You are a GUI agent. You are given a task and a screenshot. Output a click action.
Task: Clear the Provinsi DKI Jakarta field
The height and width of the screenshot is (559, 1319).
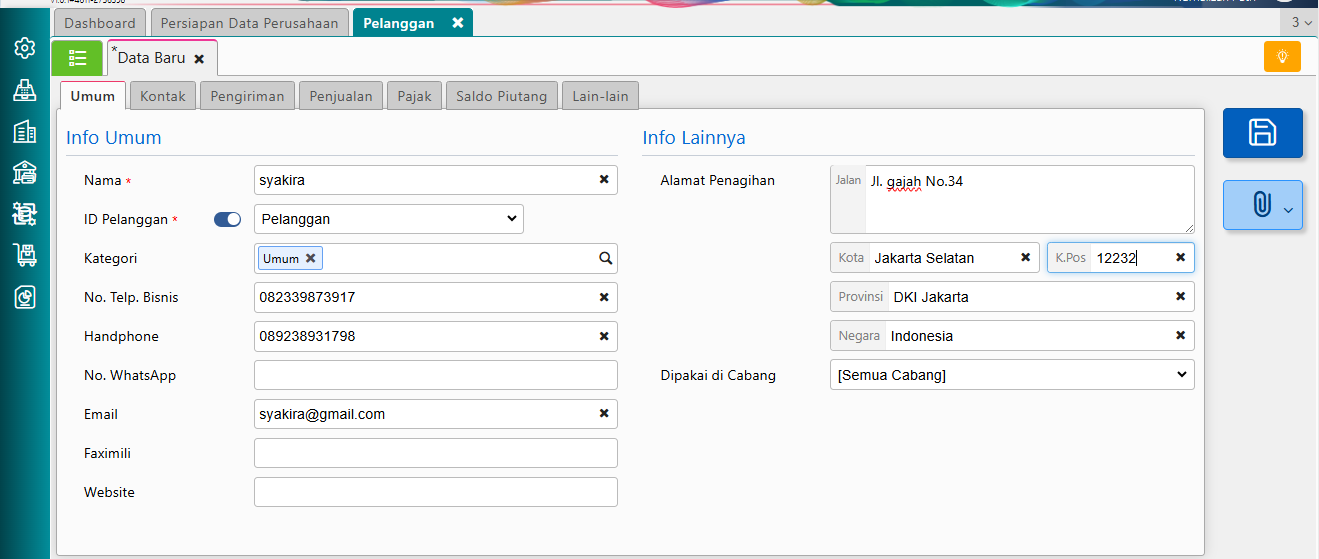pyautogui.click(x=1180, y=297)
